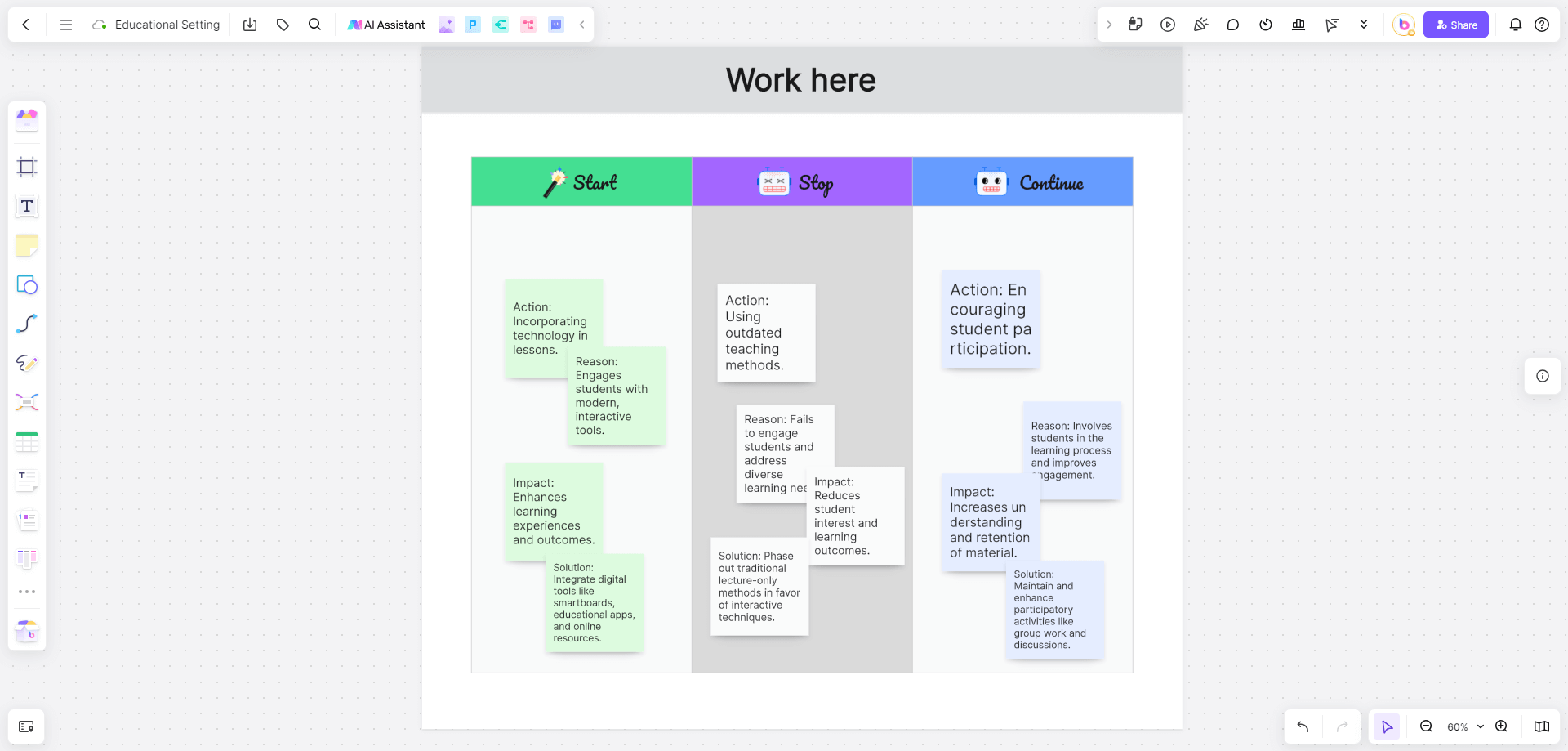Image resolution: width=1568 pixels, height=751 pixels.
Task: Open the info panel icon on right
Action: (x=1543, y=376)
